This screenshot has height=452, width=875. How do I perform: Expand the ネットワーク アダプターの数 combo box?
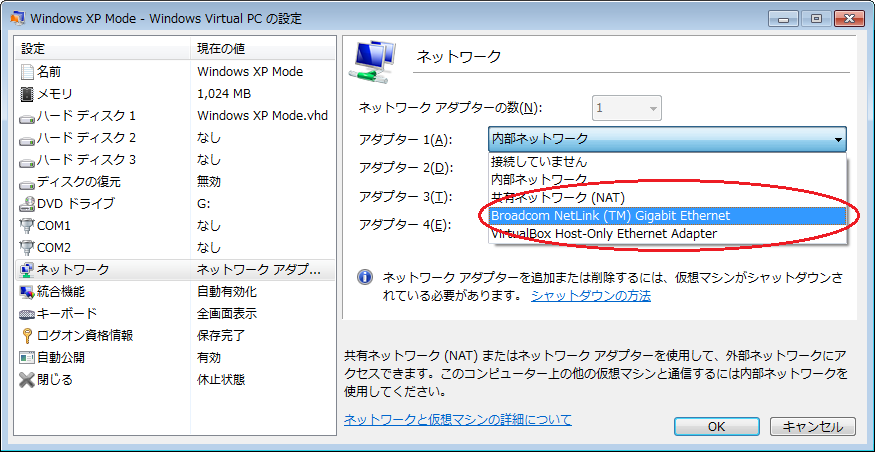coord(653,108)
